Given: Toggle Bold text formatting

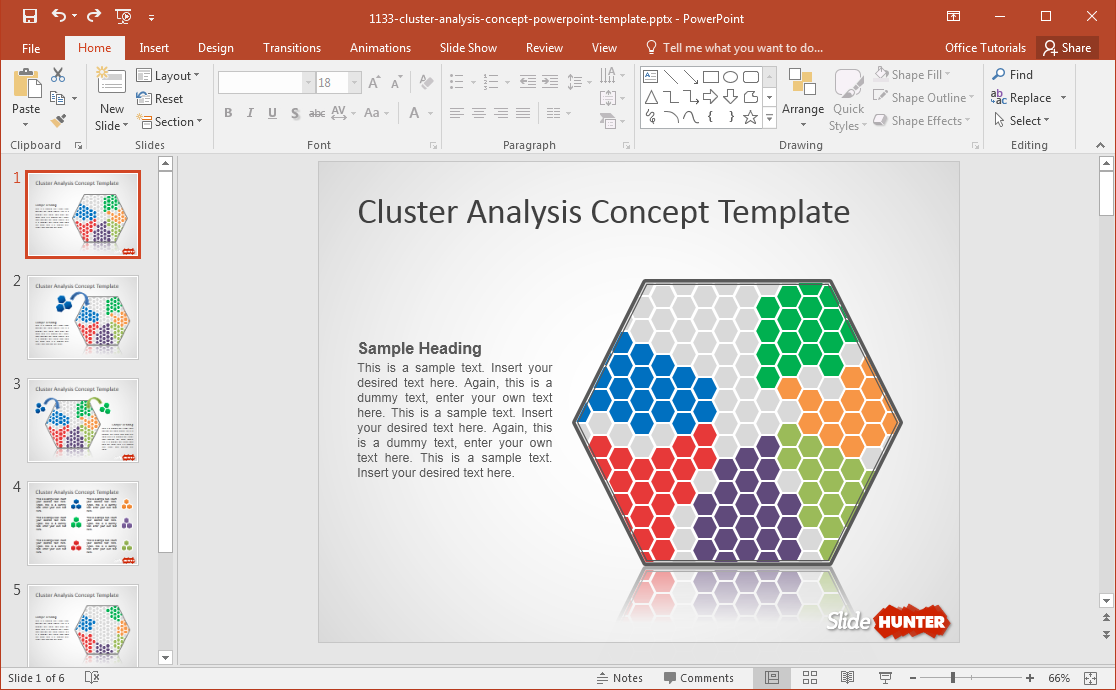Looking at the screenshot, I should pos(228,113).
